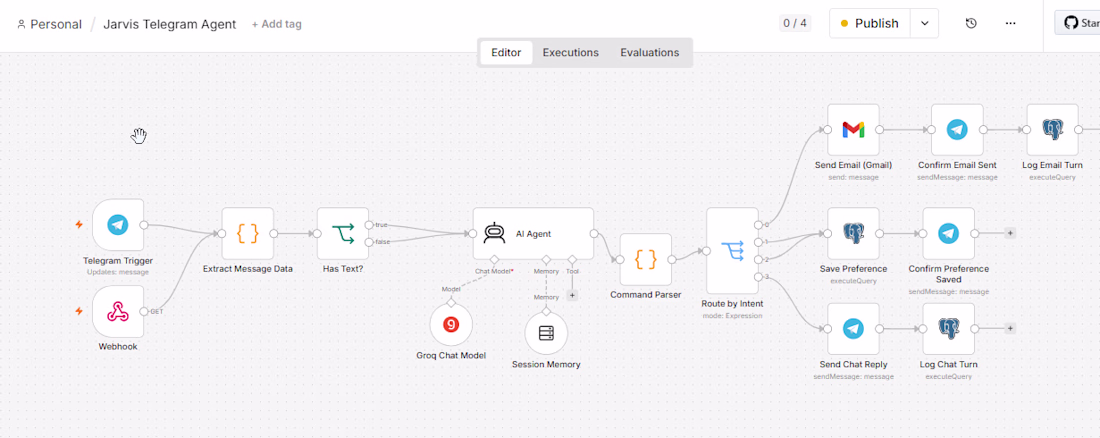Select the Webhook node

tap(118, 311)
